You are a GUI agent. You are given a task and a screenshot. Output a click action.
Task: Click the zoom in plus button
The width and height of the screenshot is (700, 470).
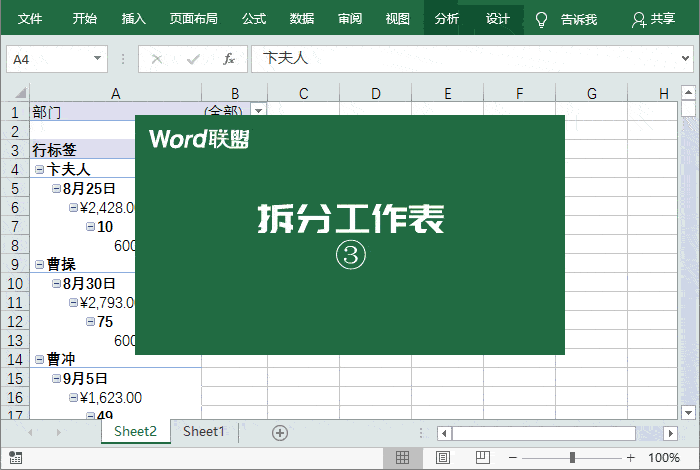point(630,458)
